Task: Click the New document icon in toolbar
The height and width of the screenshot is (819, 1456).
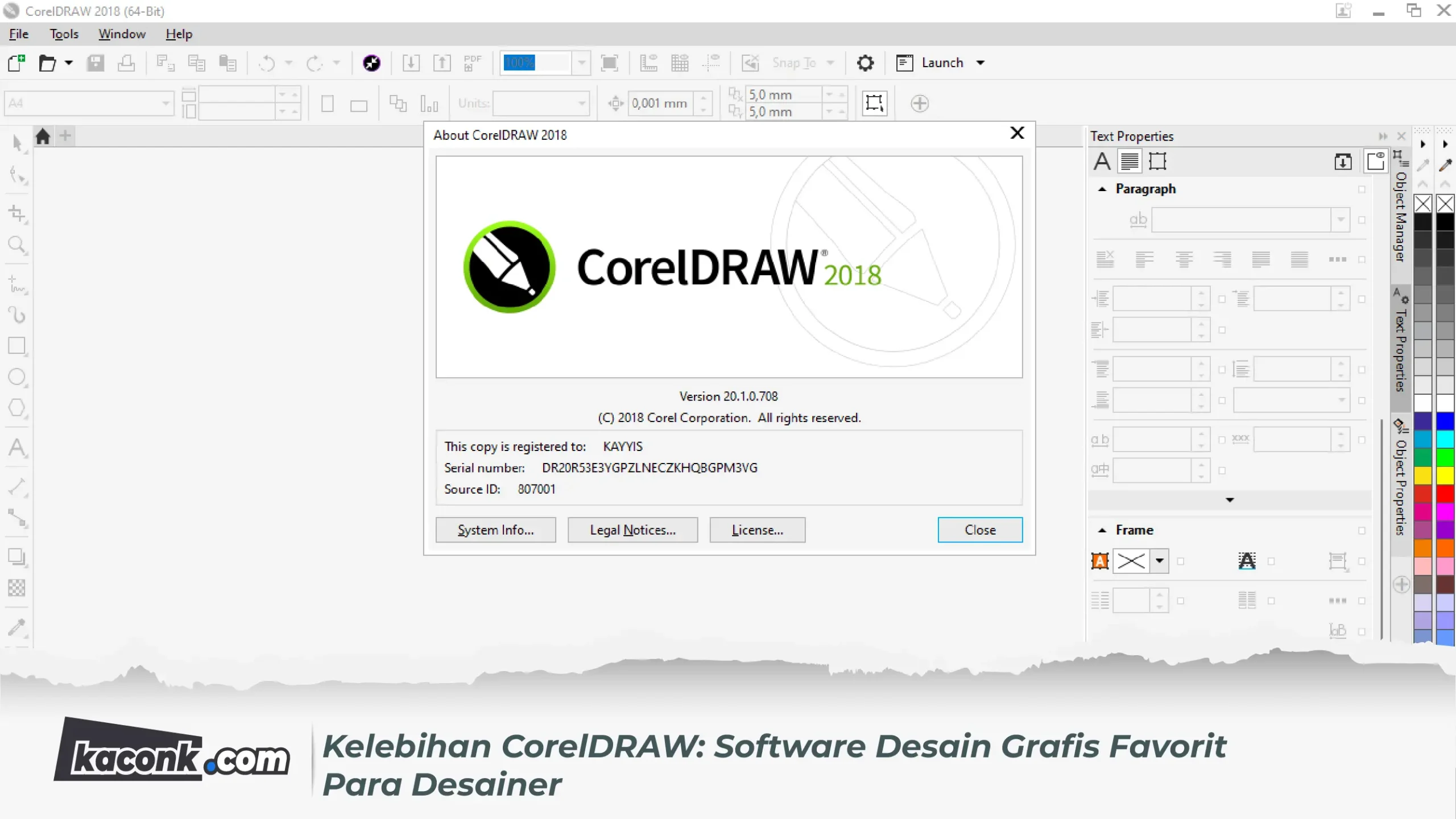Action: [x=16, y=63]
